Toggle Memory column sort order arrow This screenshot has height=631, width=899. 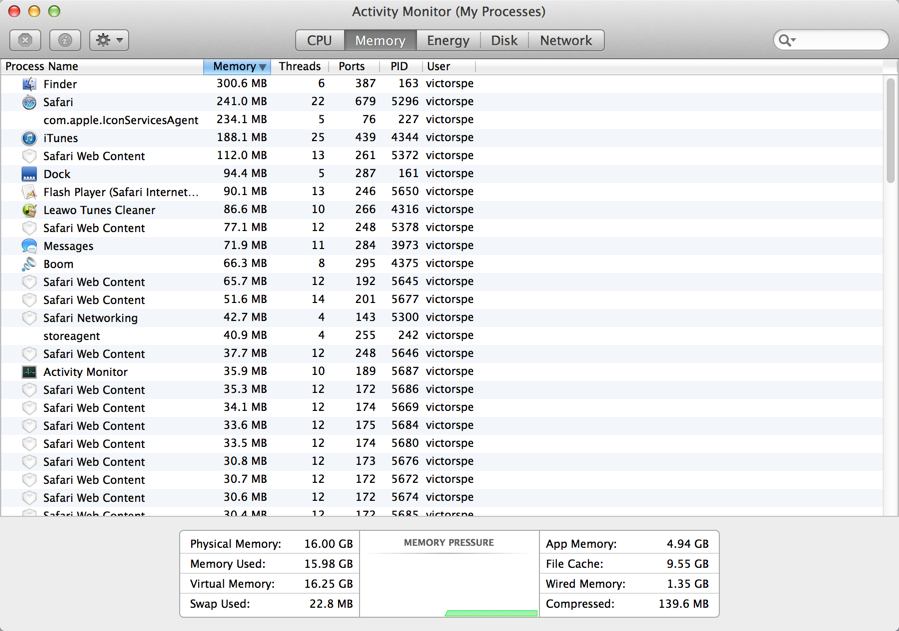(263, 67)
